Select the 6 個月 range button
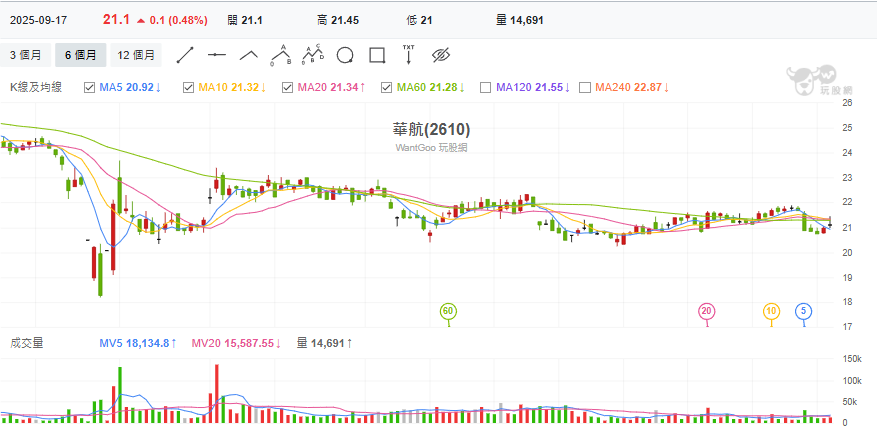The width and height of the screenshot is (877, 429). pos(80,55)
